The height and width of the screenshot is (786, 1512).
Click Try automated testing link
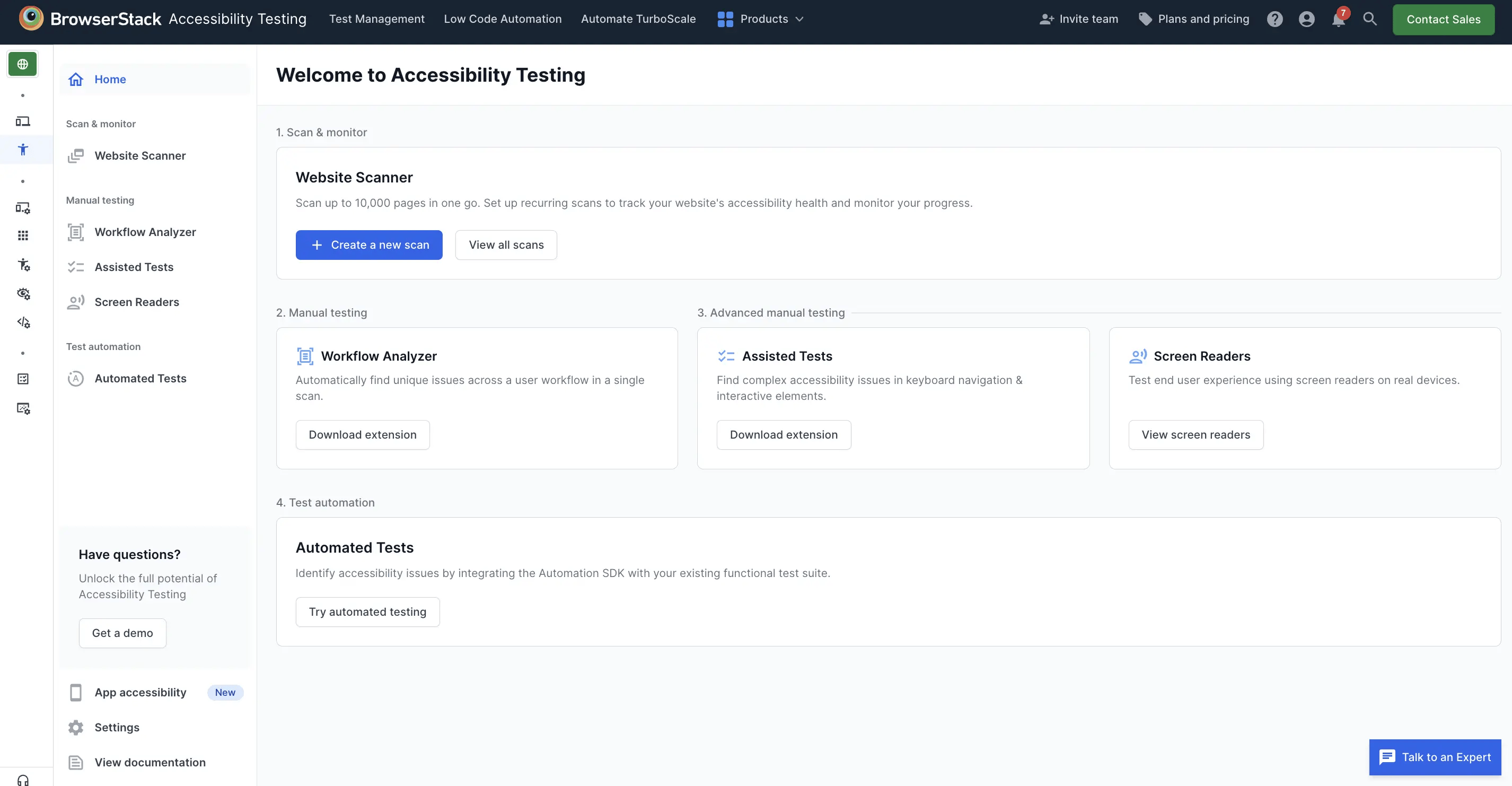click(367, 611)
